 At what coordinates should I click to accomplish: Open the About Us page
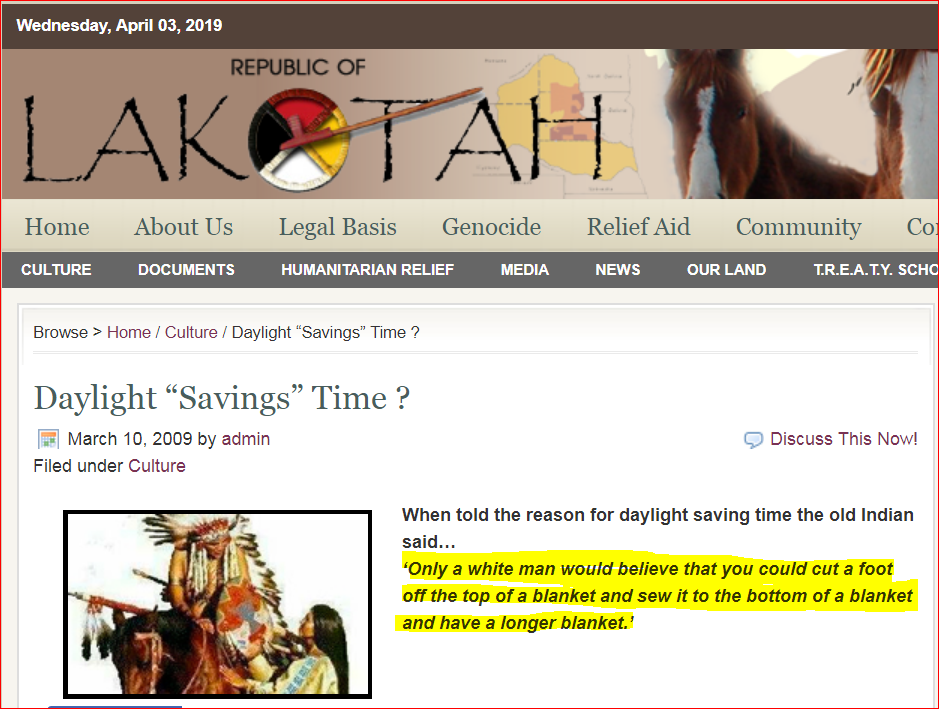[184, 227]
